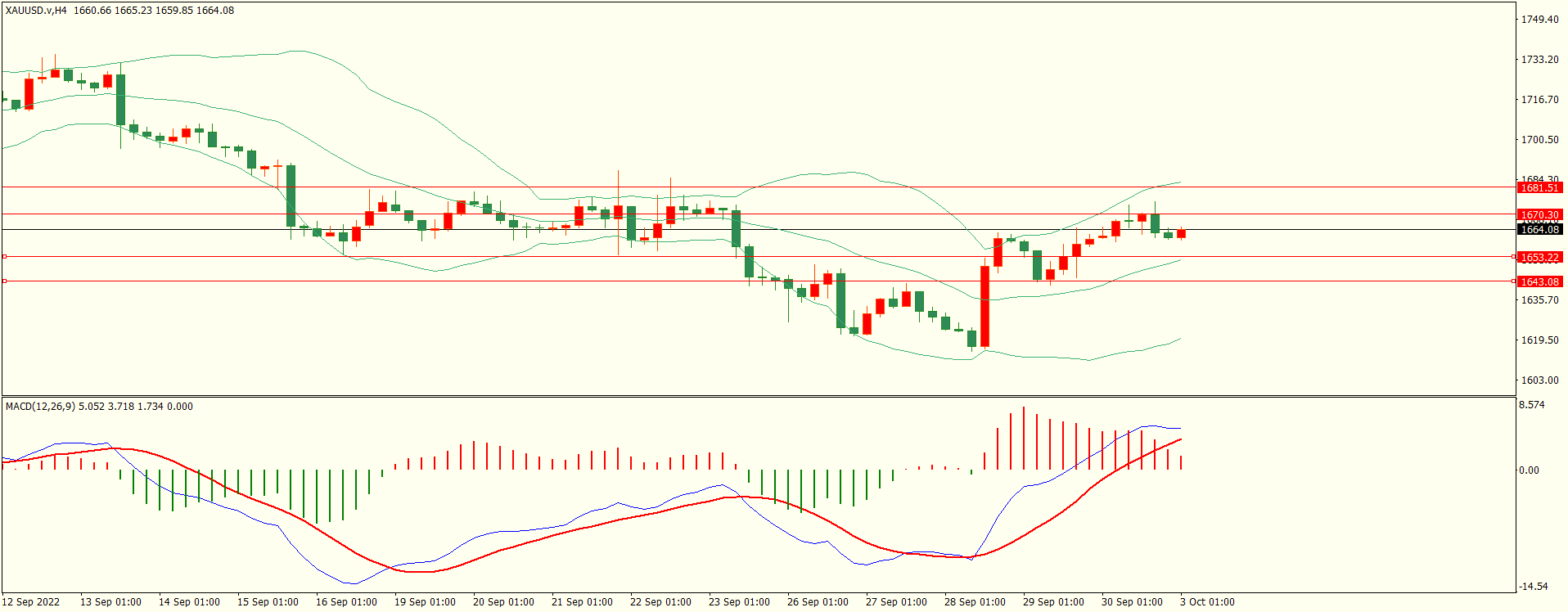This screenshot has width=1568, height=612.
Task: Select the 3 Oct 01:00 date on time axis
Action: coord(1207,602)
